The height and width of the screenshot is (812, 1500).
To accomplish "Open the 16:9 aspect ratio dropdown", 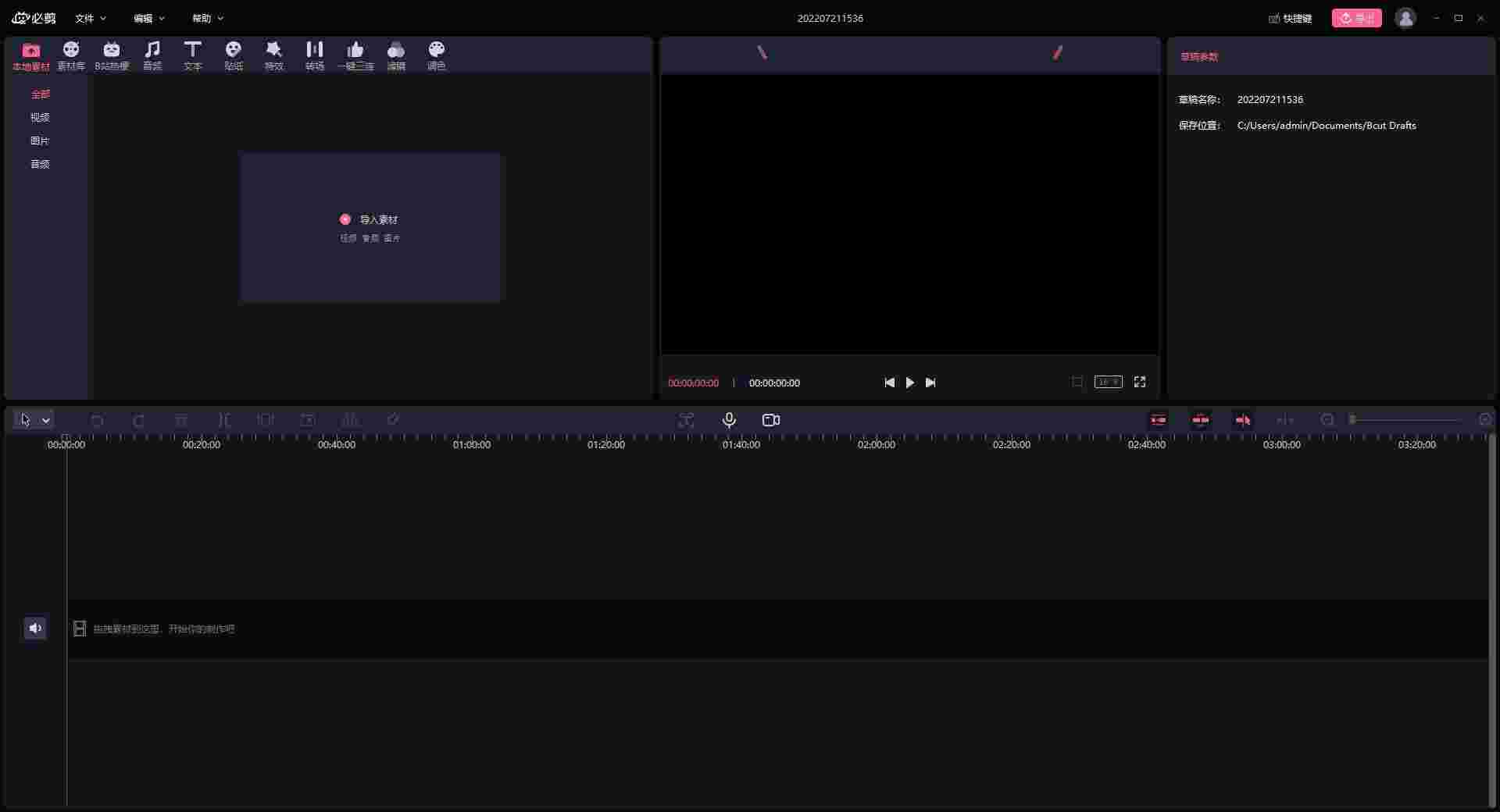I will click(1108, 382).
